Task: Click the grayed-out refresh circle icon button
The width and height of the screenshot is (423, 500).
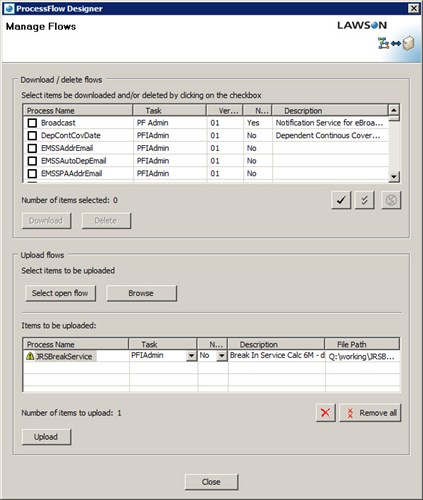Action: (x=391, y=200)
